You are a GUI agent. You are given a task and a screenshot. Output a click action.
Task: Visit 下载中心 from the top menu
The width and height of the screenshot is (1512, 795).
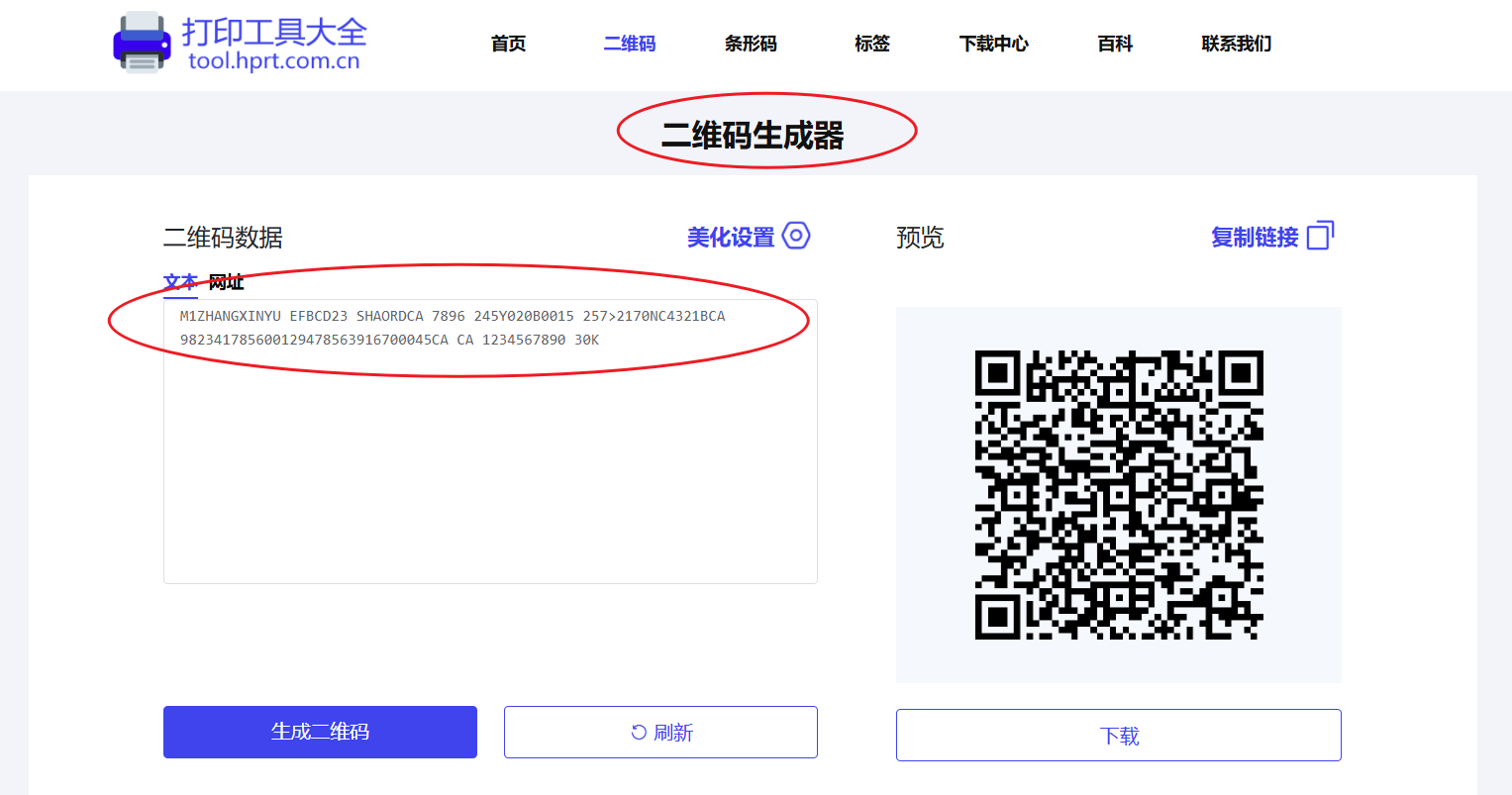[993, 44]
